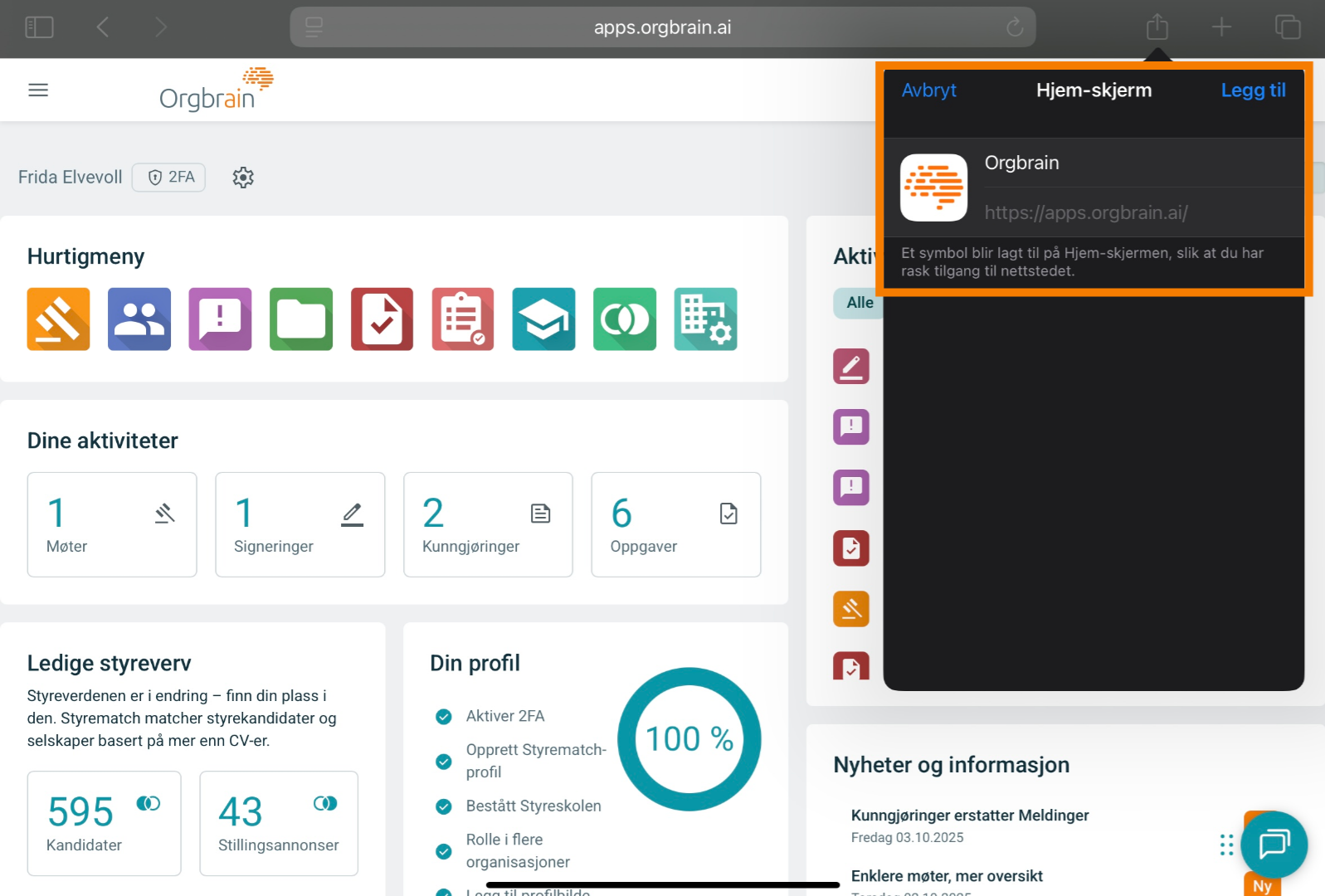Tap Avbryt to cancel the dialog
The height and width of the screenshot is (896, 1325).
tap(928, 90)
